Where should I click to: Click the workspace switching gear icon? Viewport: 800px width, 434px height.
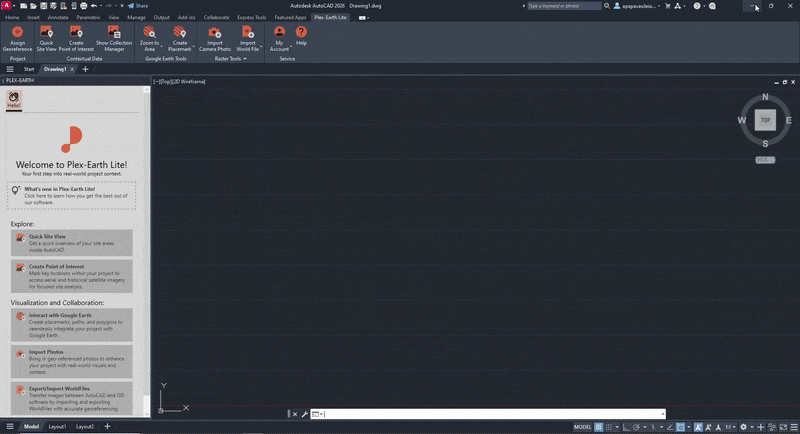743,427
